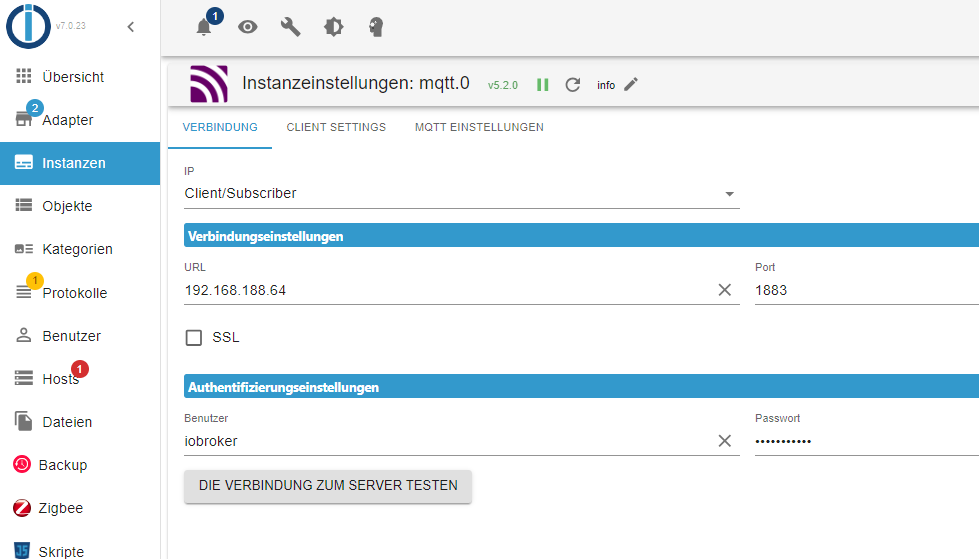Click the Authentifizierungseinstellungen header
Screen dimensions: 979x559
(x=581, y=387)
